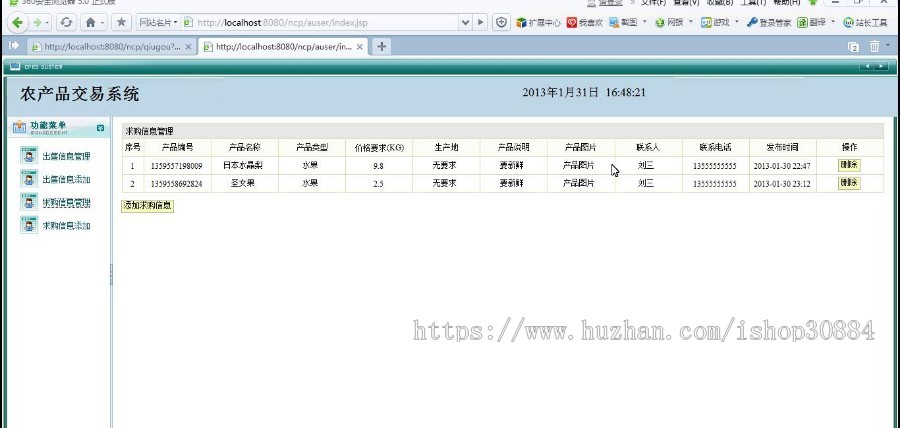Click product number 1359558692824
Image resolution: width=900 pixels, height=428 pixels.
pyautogui.click(x=177, y=184)
